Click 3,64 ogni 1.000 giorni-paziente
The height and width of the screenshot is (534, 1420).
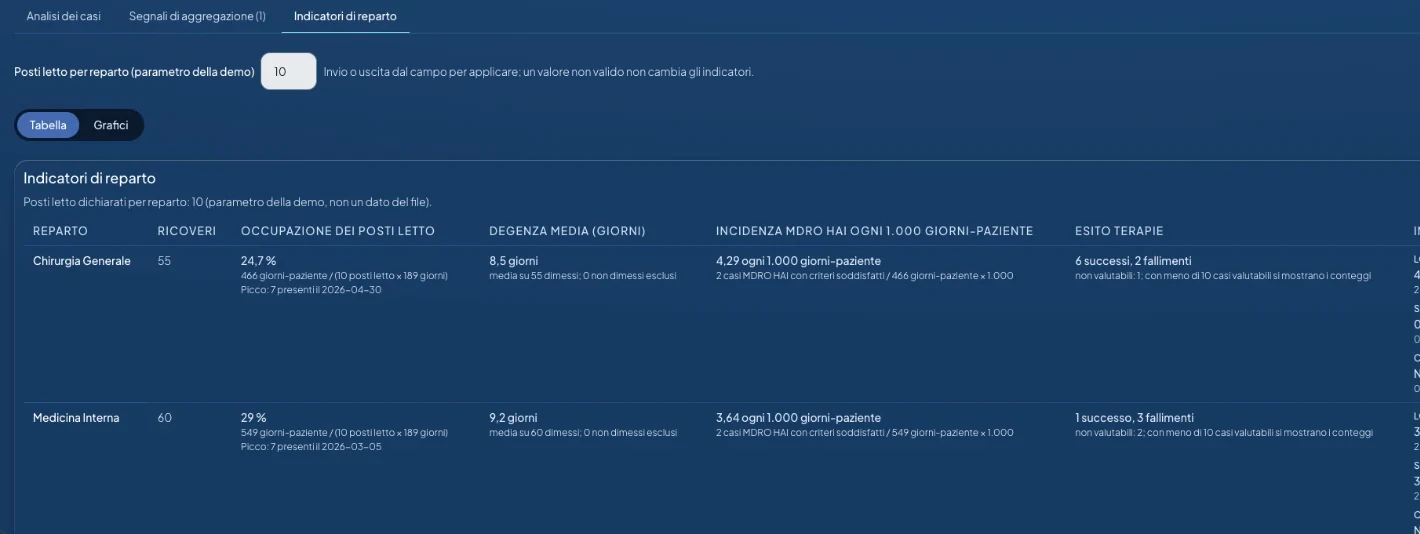point(798,418)
